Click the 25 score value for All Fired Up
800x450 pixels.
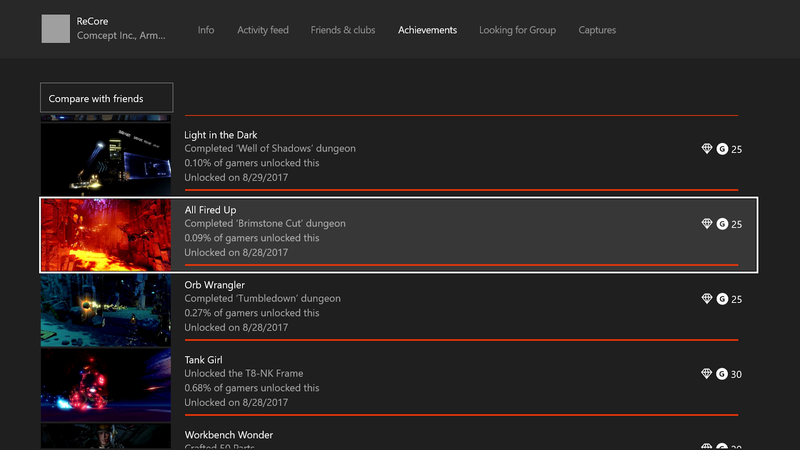(736, 224)
